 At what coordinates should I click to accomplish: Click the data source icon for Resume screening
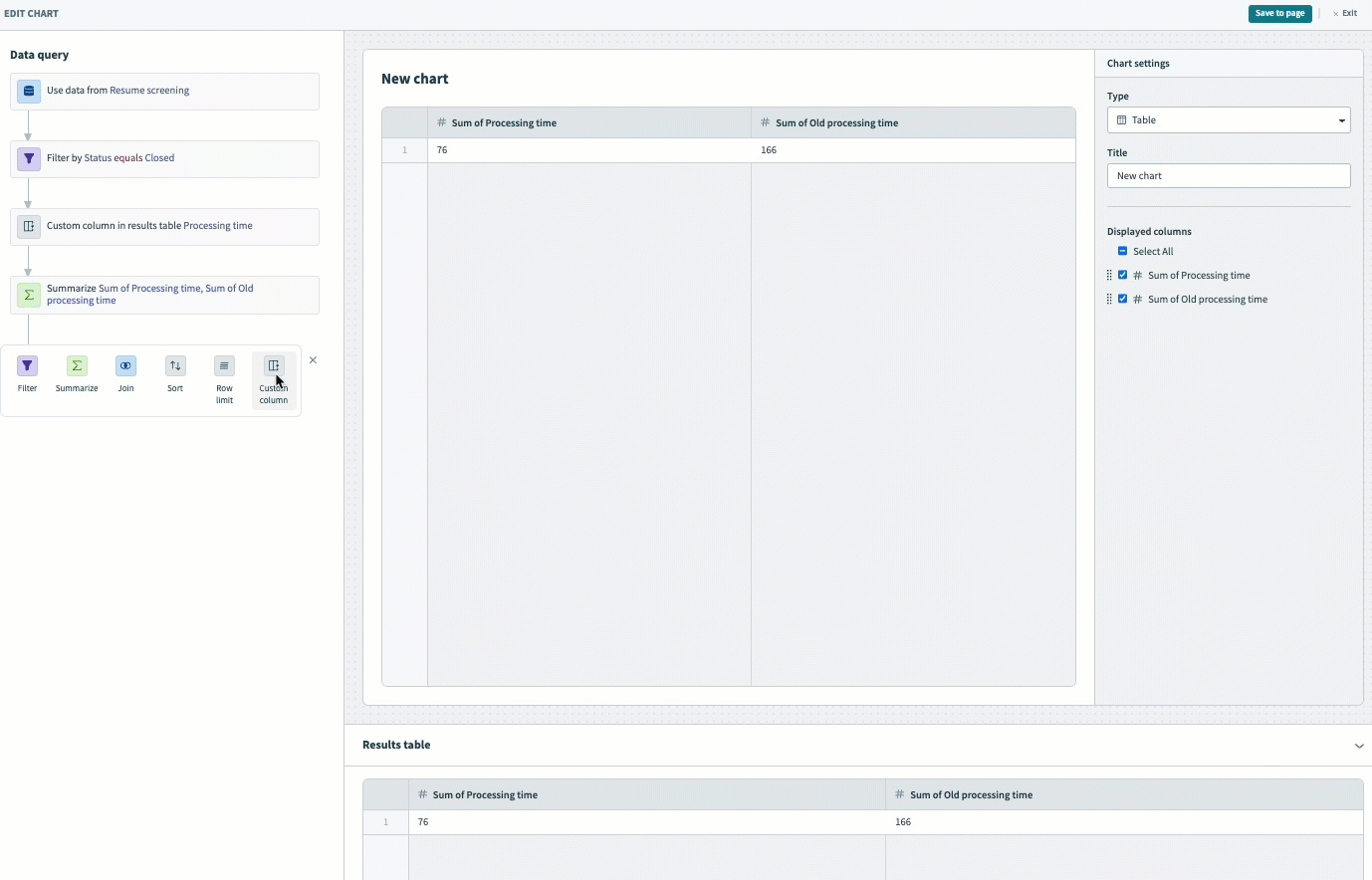click(x=29, y=91)
